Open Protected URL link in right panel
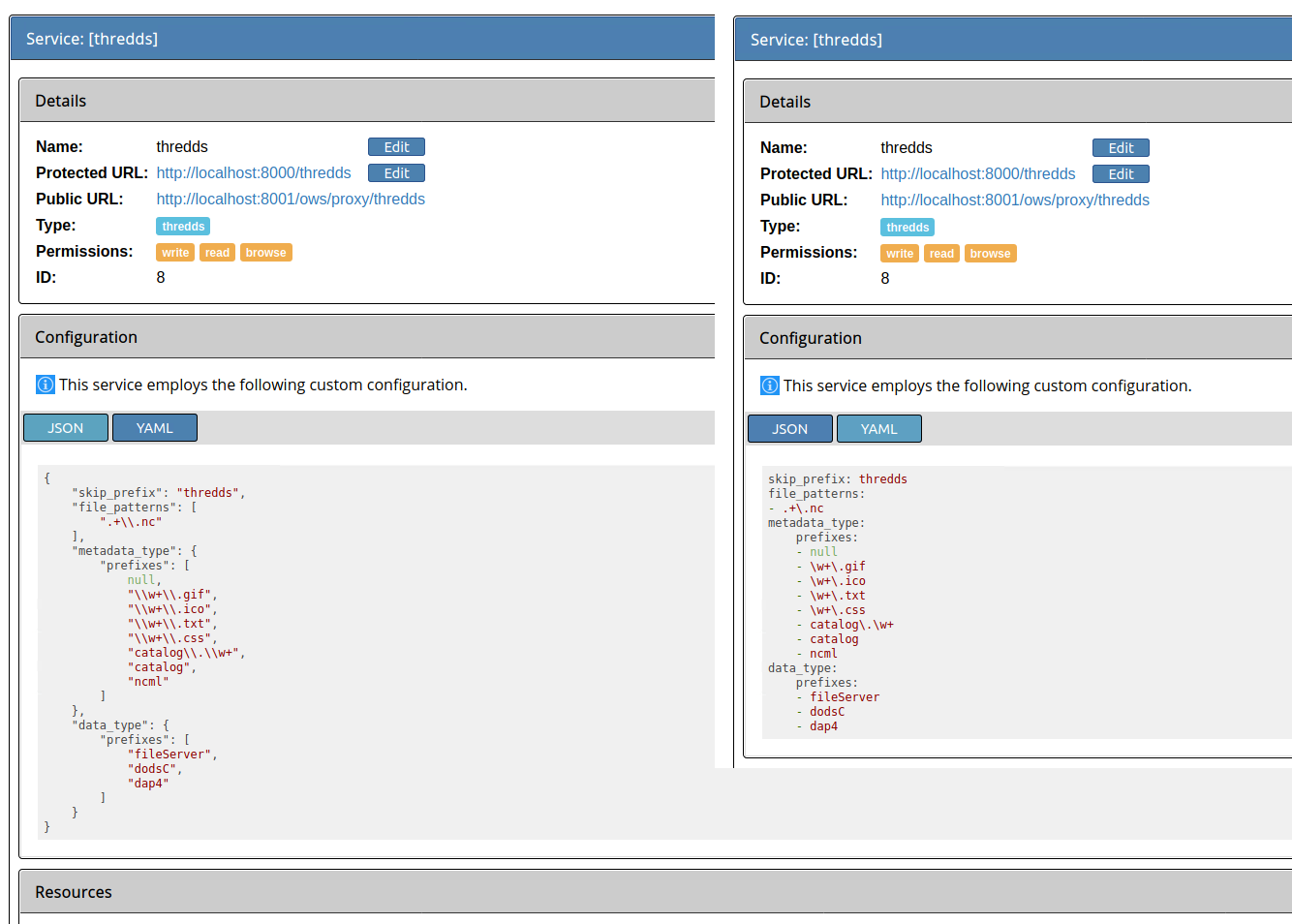 click(978, 173)
